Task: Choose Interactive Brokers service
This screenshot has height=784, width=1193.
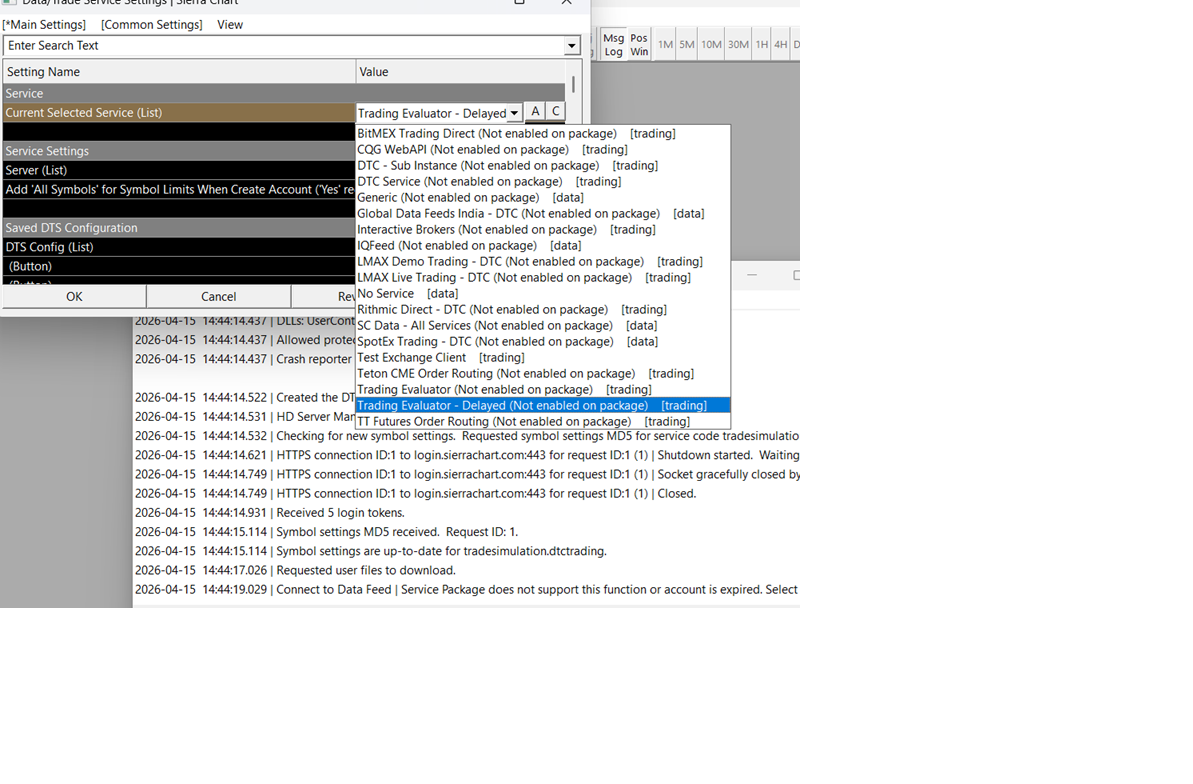Action: [542, 229]
